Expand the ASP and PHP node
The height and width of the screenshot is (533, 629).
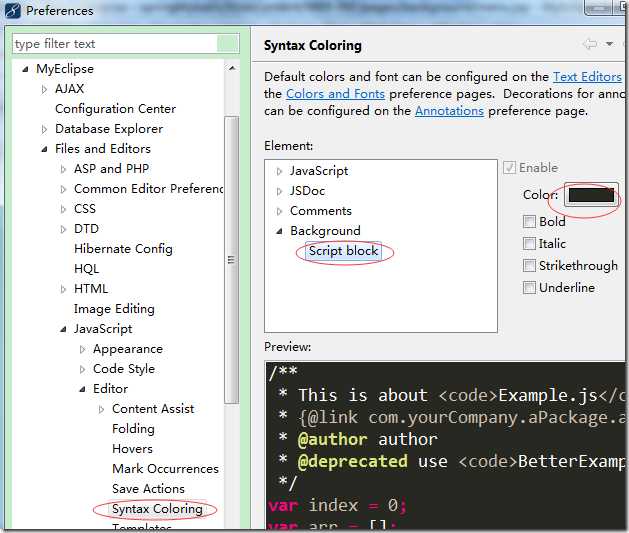click(x=63, y=169)
